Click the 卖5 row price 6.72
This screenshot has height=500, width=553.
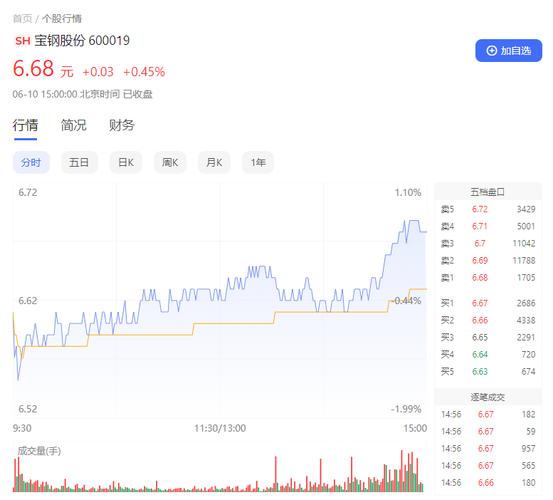click(480, 209)
